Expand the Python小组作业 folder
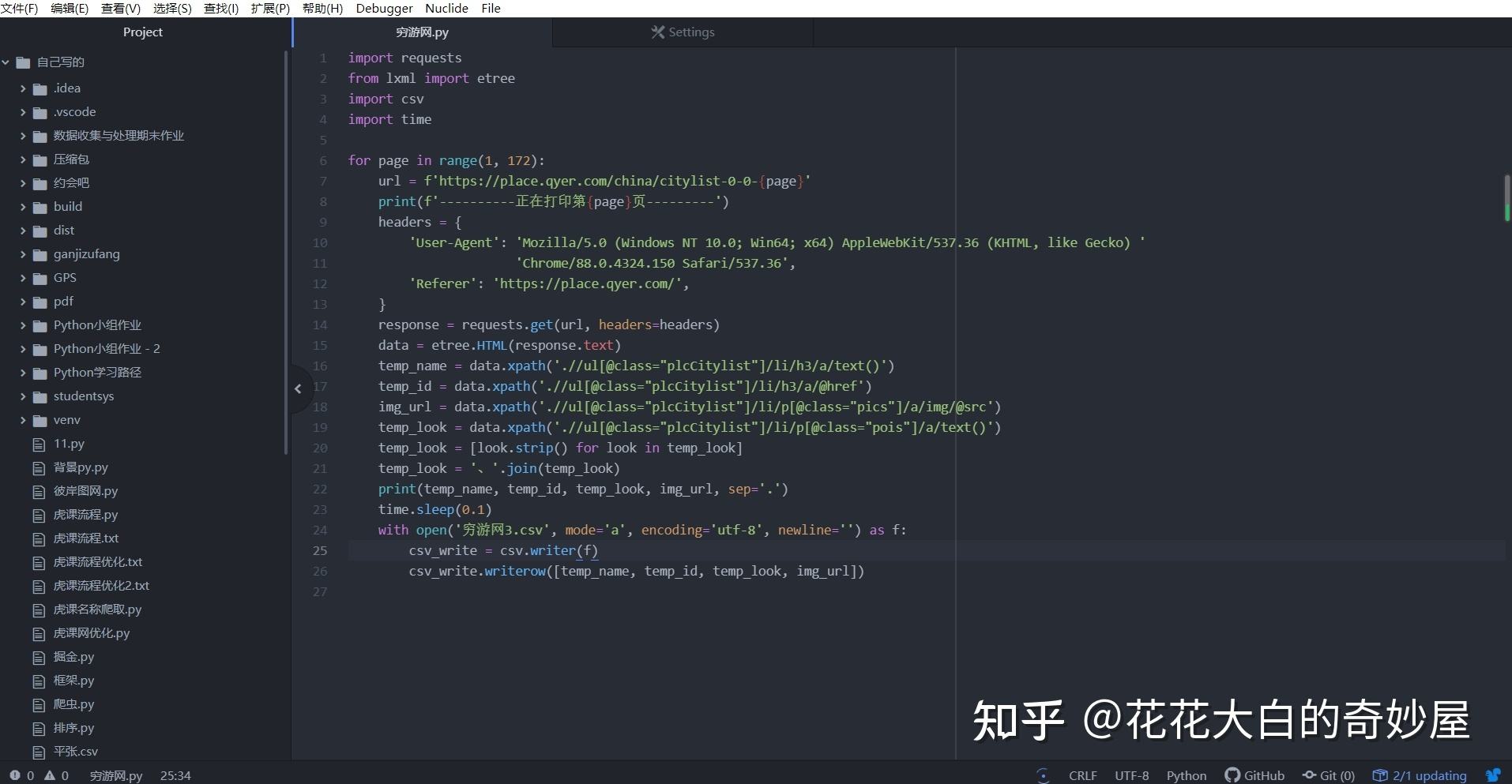Viewport: 1512px width, 784px height. point(23,325)
